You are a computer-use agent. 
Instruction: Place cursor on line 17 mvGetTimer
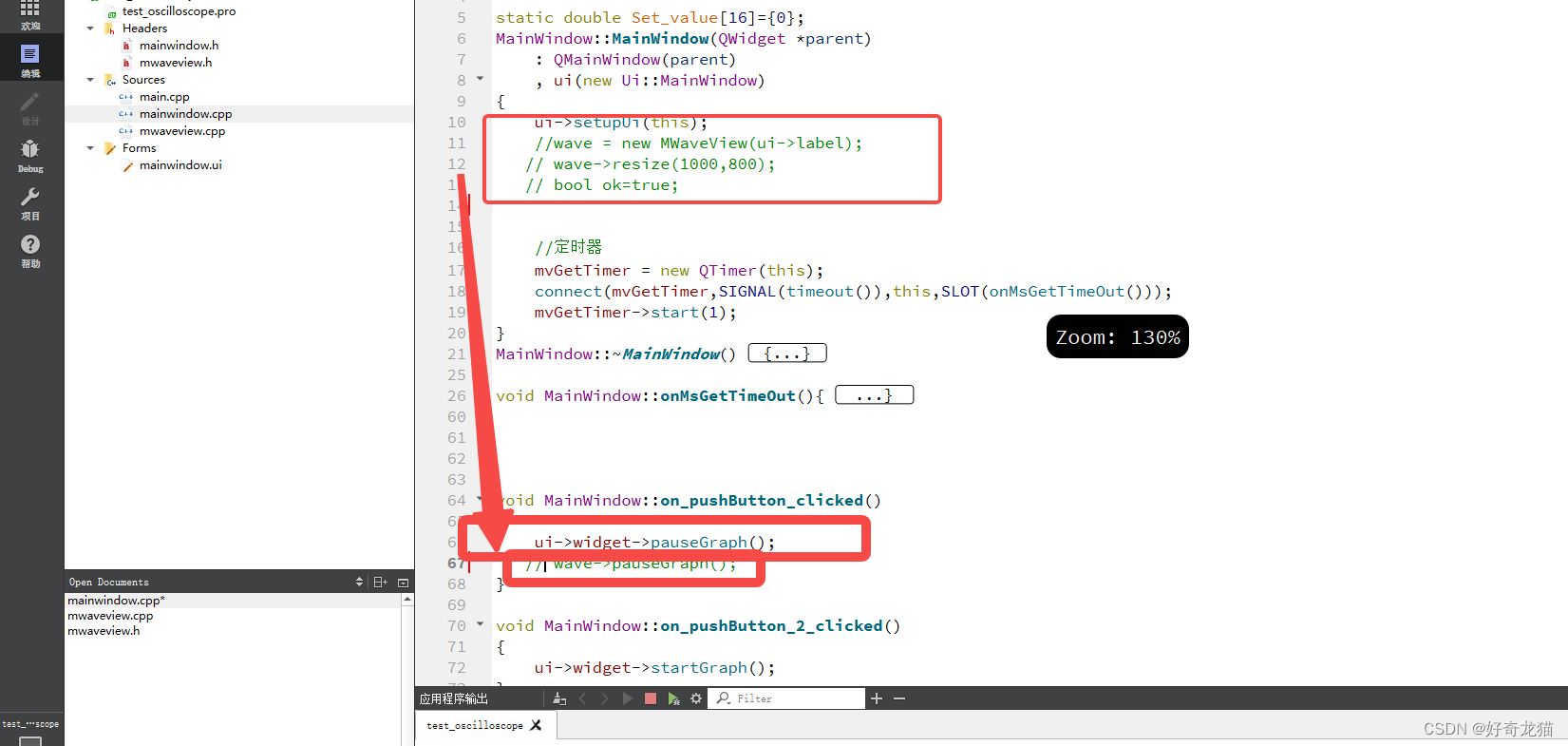point(679,271)
